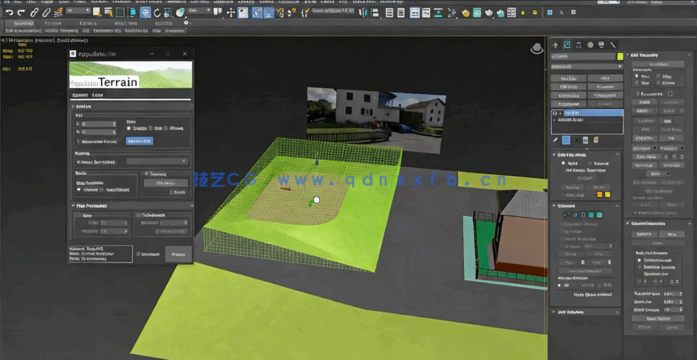Open the empty dropdown in Terrain dialog

(x=157, y=162)
